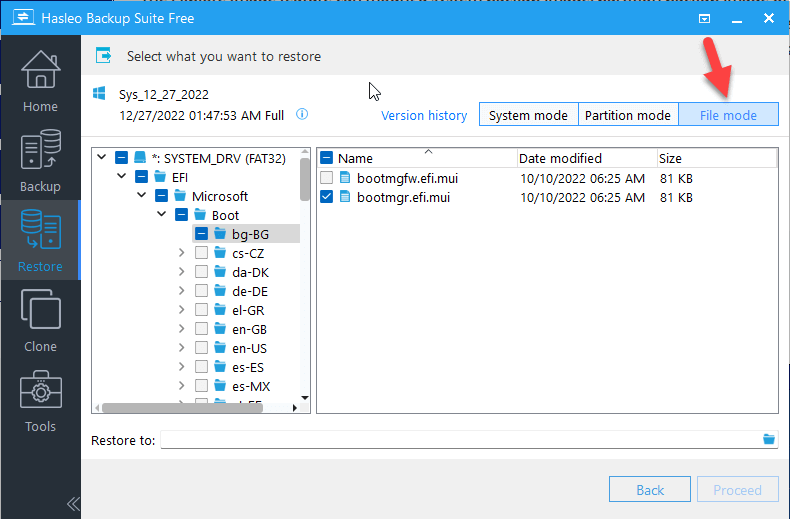Switch to System mode tab
The width and height of the screenshot is (790, 519).
coord(528,115)
